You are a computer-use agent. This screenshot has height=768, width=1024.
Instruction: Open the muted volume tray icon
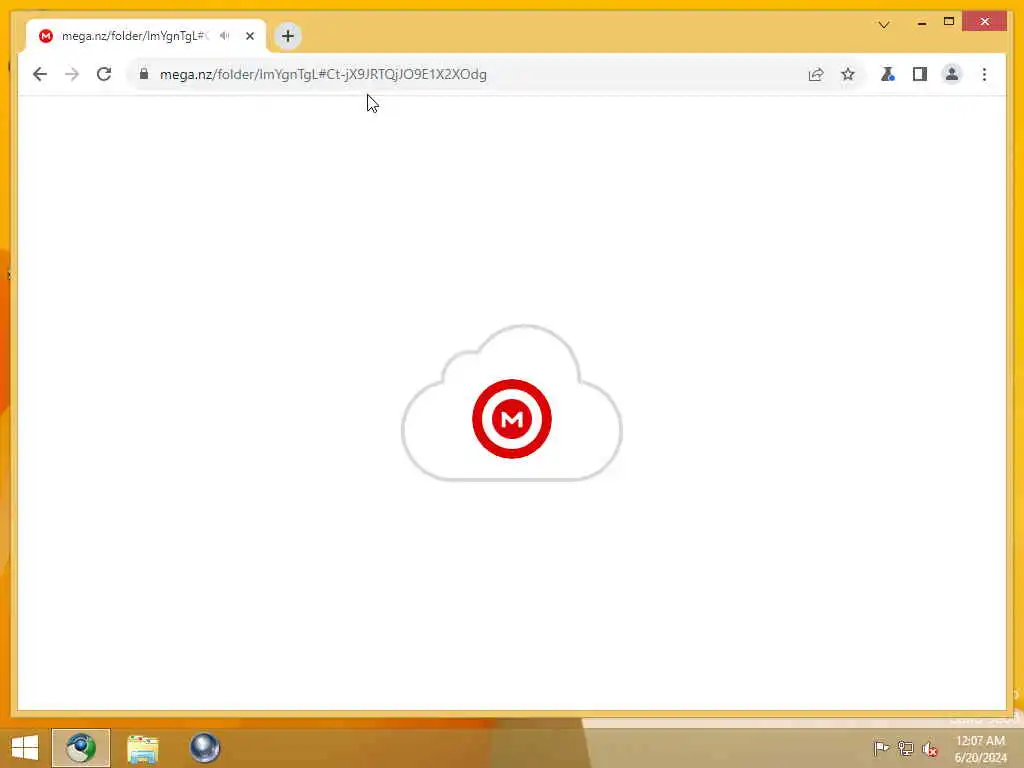pyautogui.click(x=929, y=749)
